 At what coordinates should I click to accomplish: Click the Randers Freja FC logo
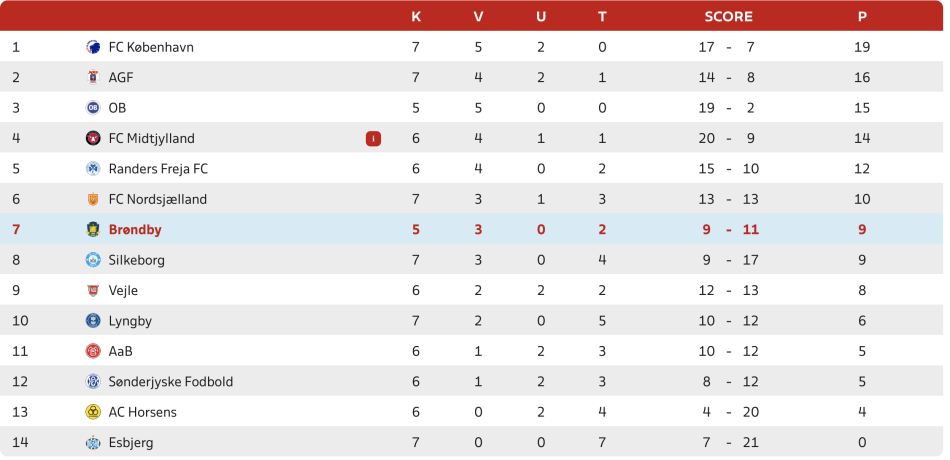pos(93,169)
